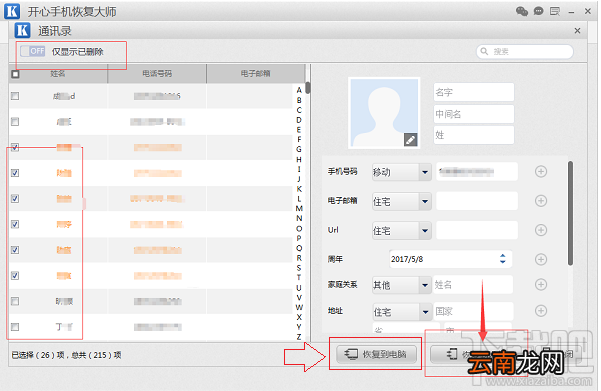Image resolution: width=601 pixels, height=391 pixels.
Task: Click the contact details panel scrollbar
Action: click(x=570, y=213)
